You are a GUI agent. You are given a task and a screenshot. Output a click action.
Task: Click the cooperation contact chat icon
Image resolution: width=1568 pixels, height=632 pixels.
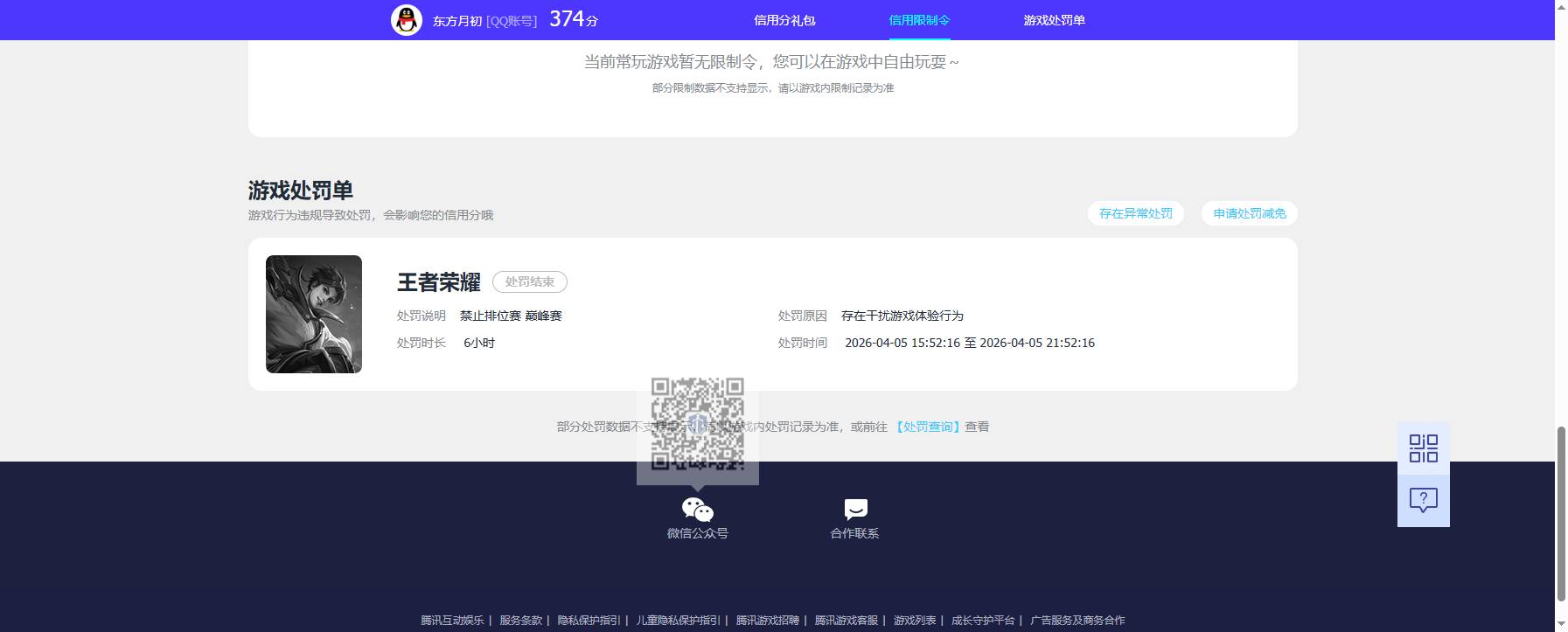(855, 510)
